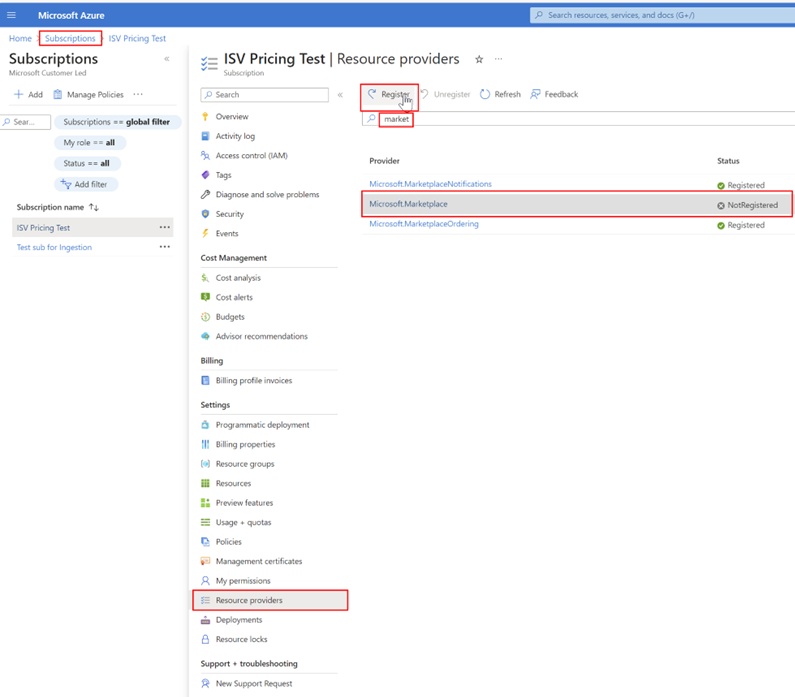Screen dimensions: 795x697
Task: Click the Add filter pill
Action: [85, 185]
